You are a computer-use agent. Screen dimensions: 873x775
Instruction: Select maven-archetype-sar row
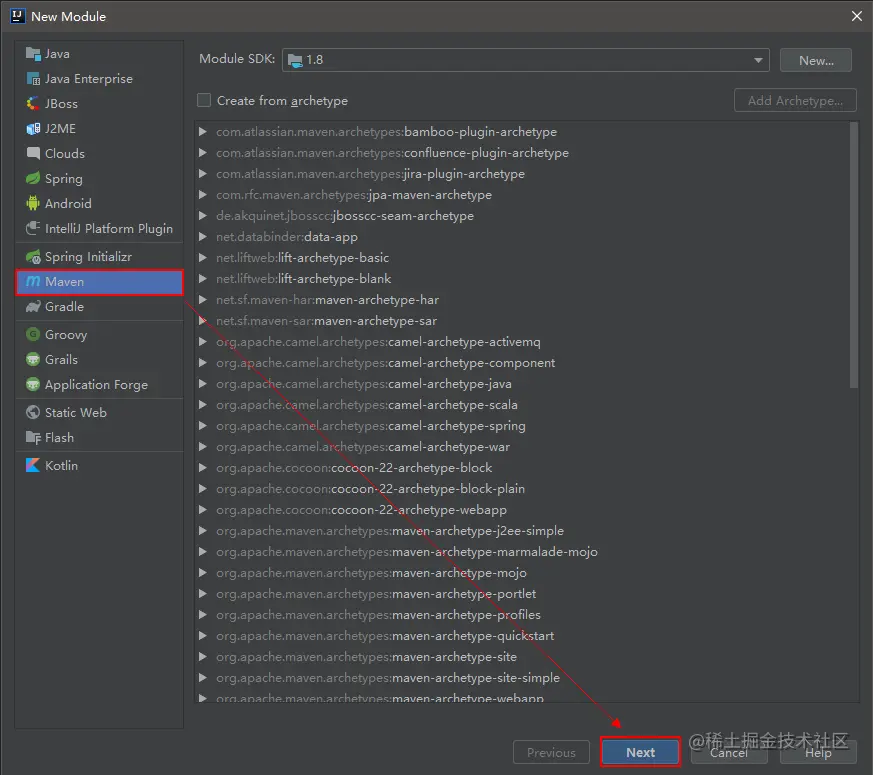pos(523,321)
